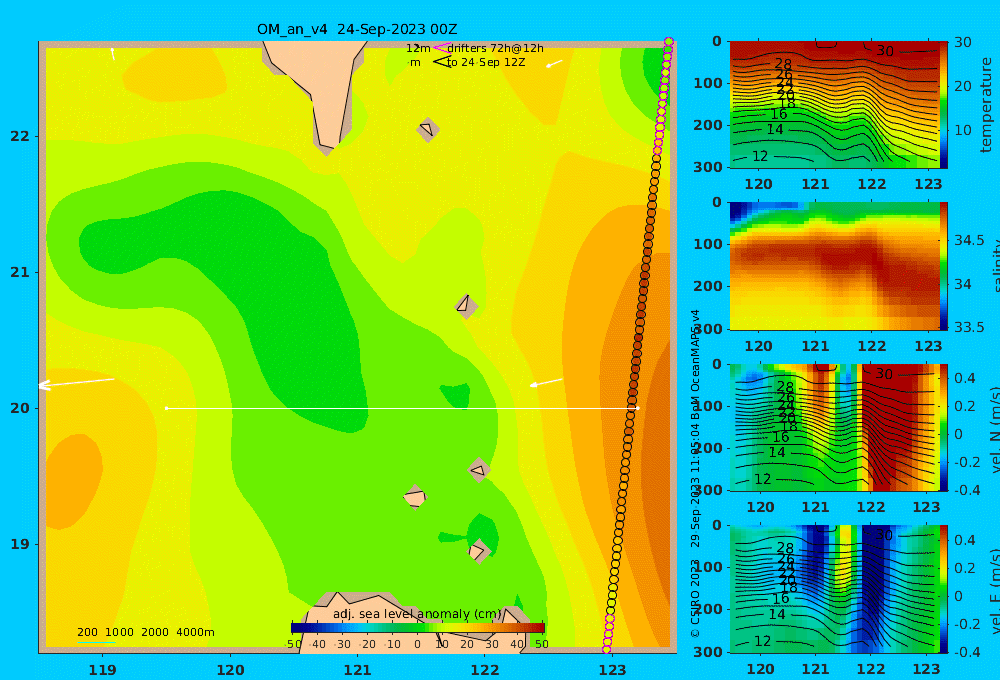Click the vel. N colorbar
Viewport: 1000px width, 680px height.
[x=944, y=427]
